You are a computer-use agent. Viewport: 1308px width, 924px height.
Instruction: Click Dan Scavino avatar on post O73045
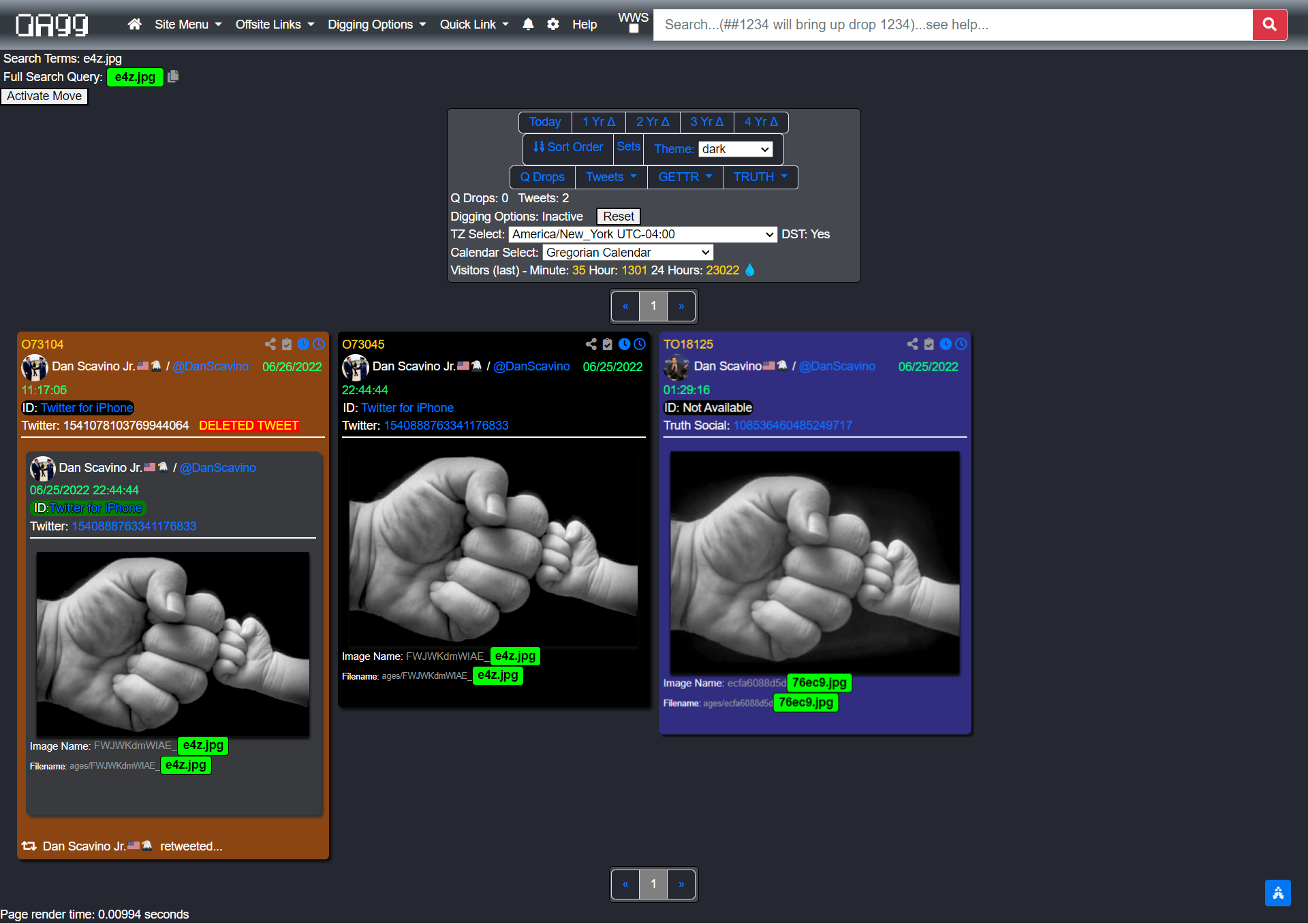(355, 368)
